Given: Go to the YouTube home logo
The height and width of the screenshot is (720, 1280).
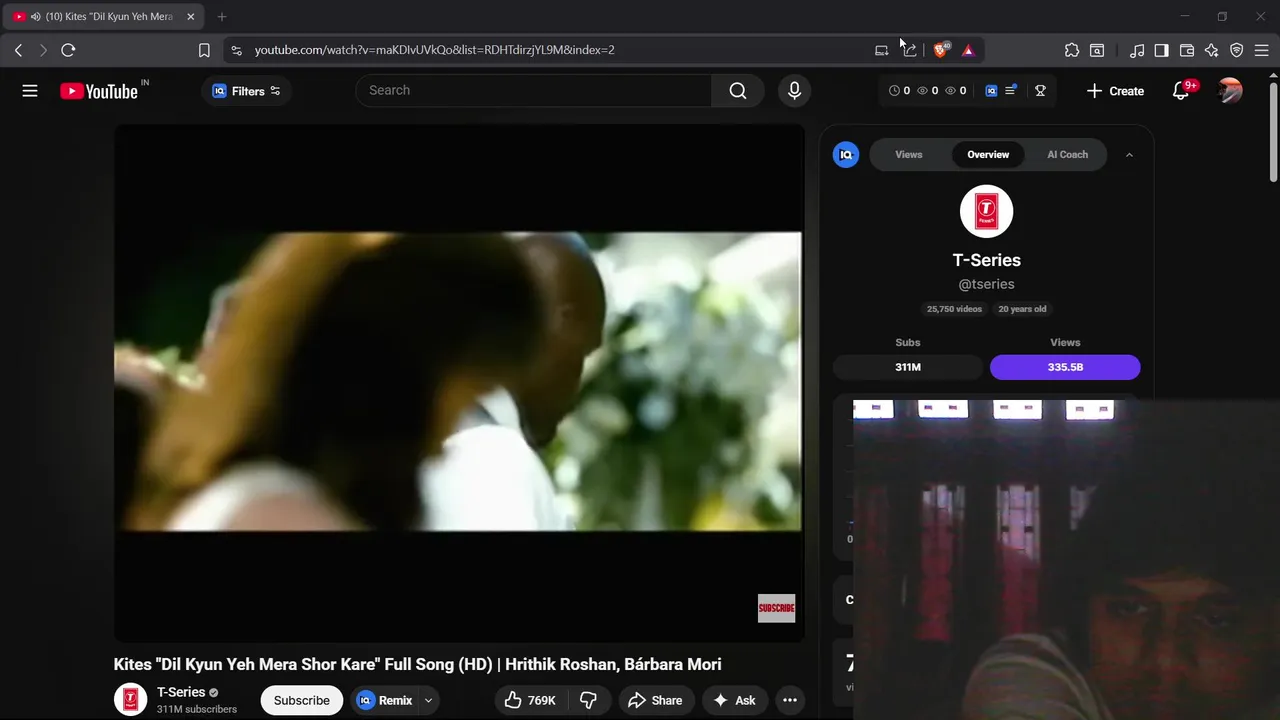Looking at the screenshot, I should [x=99, y=91].
